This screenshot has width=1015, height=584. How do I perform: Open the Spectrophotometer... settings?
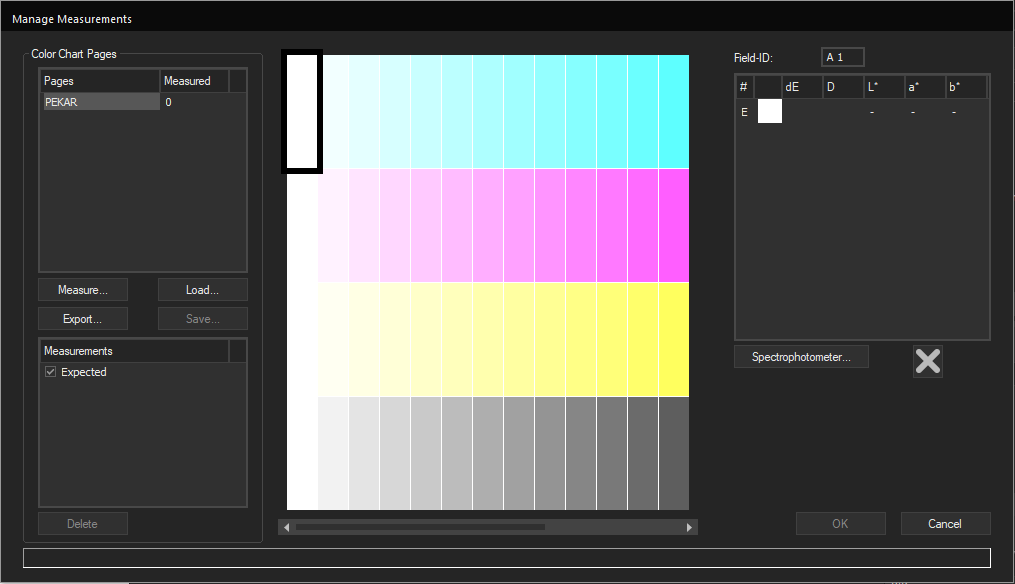(x=801, y=357)
